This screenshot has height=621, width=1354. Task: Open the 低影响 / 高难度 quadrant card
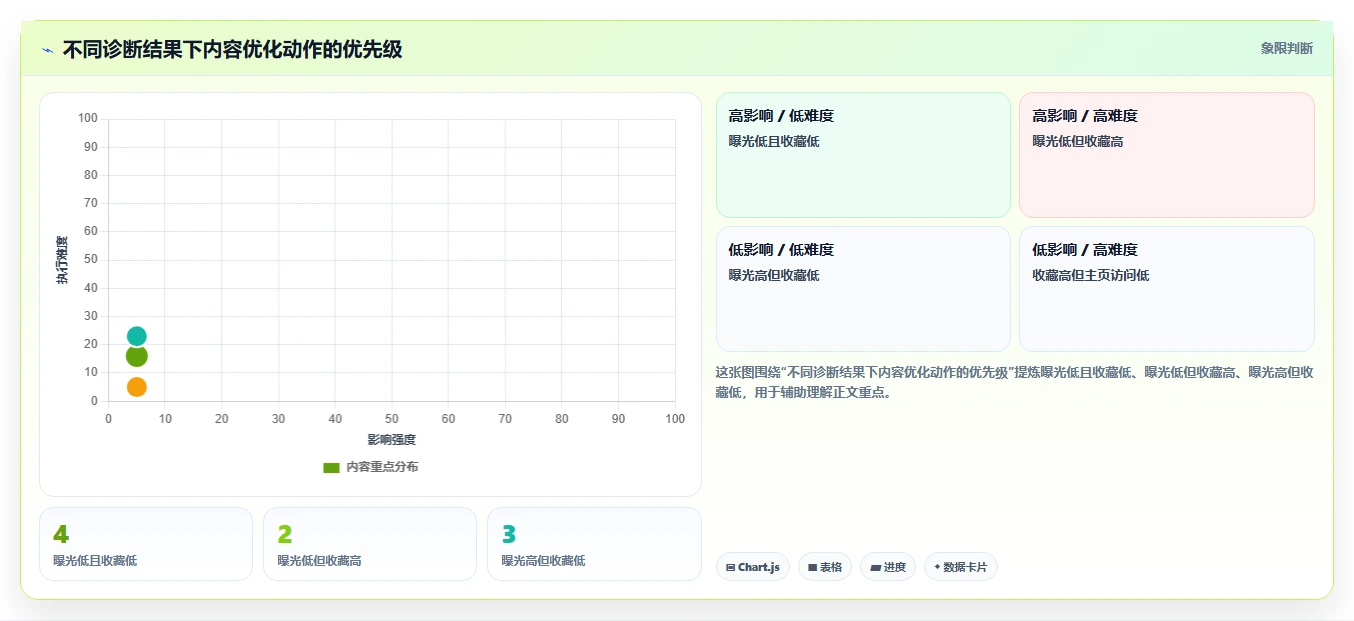click(1166, 289)
